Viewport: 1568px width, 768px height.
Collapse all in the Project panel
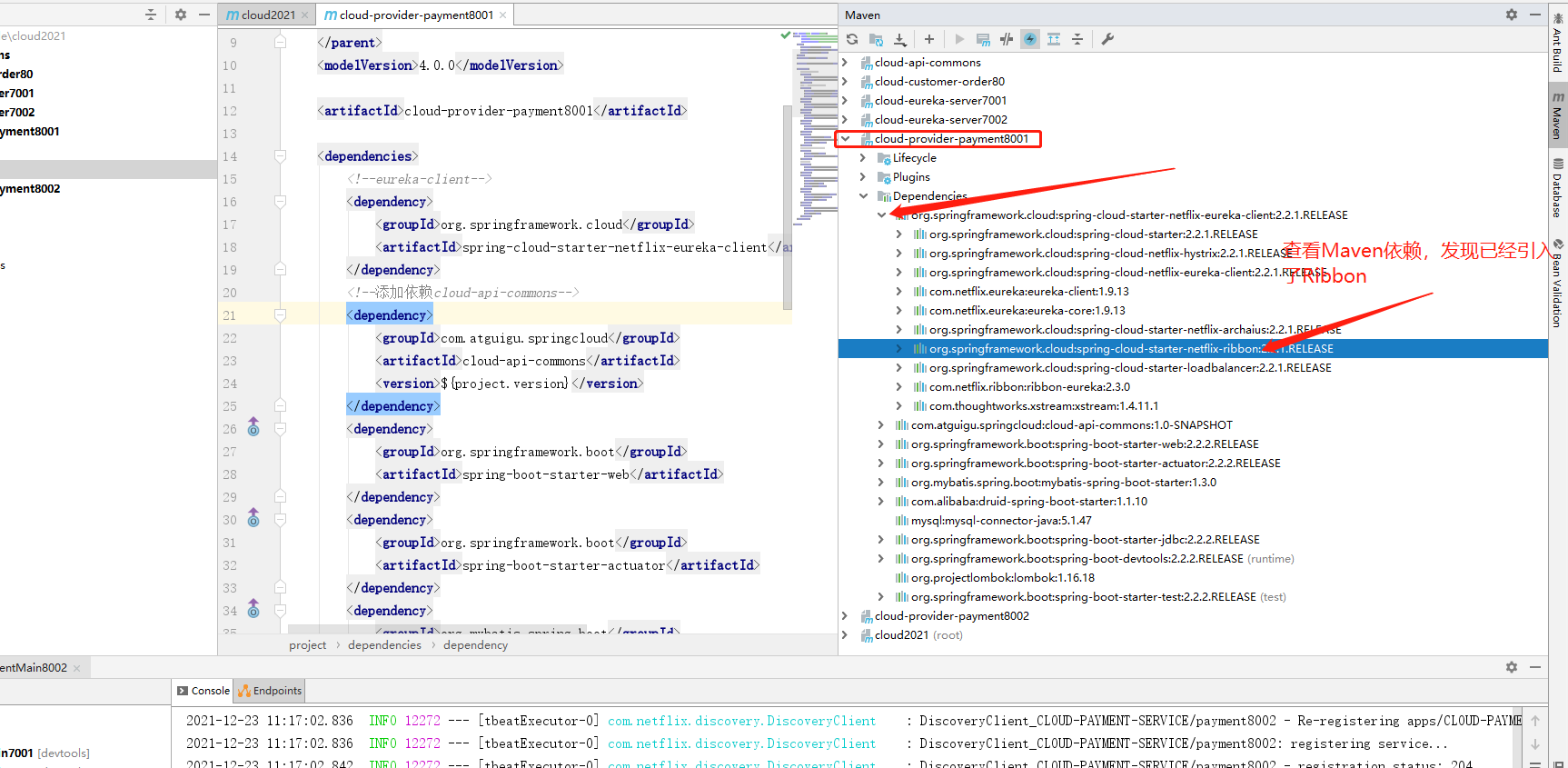[151, 15]
